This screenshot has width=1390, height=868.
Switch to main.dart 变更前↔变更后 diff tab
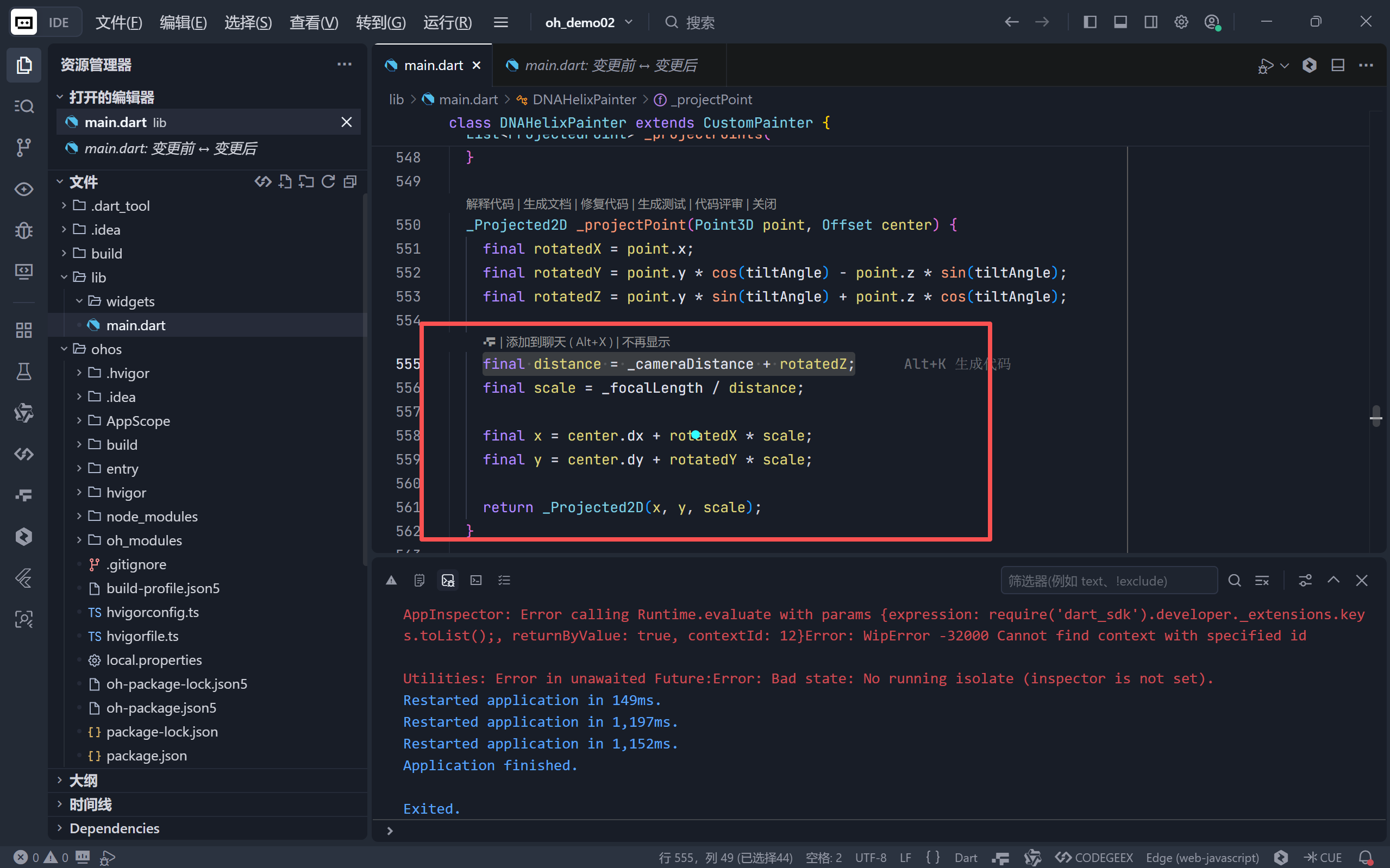[x=610, y=65]
